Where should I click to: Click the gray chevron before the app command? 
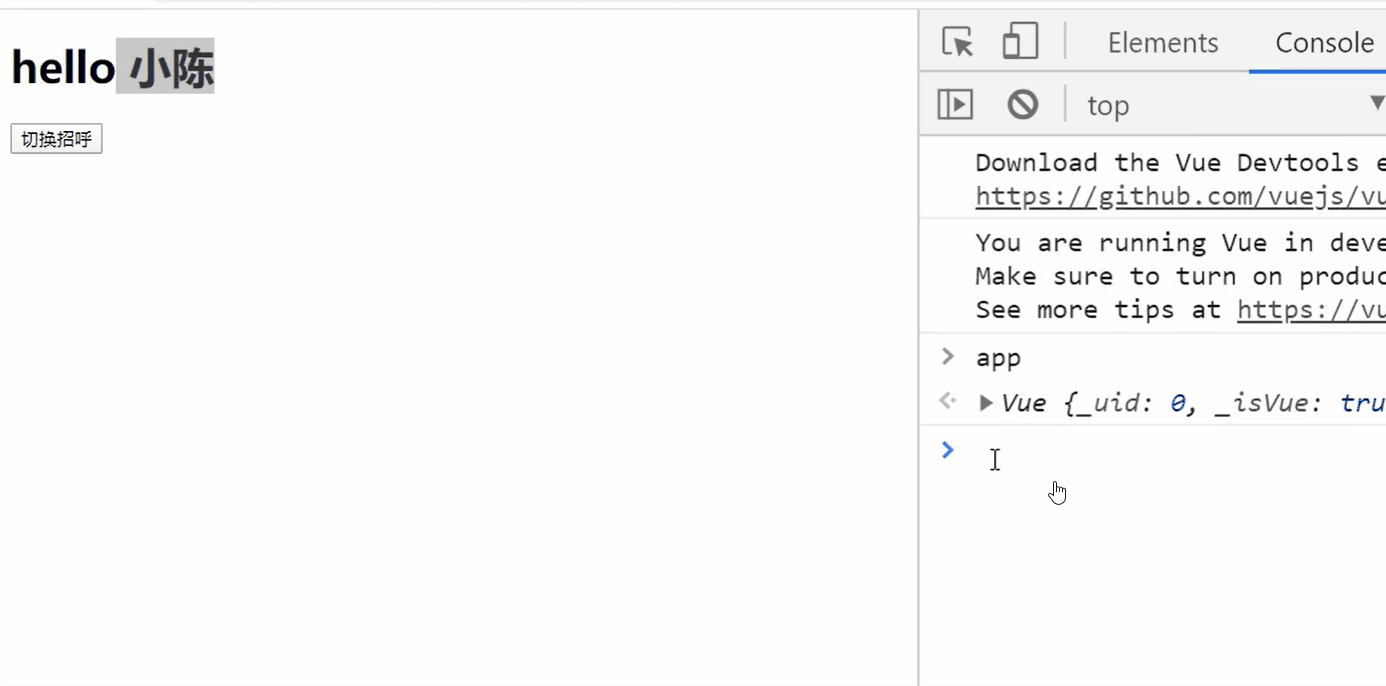click(947, 356)
